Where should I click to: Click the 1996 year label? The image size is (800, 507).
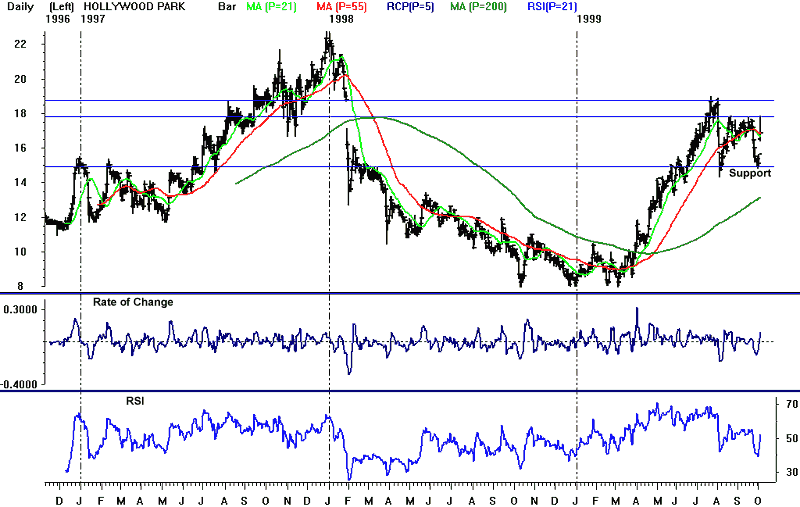[58, 19]
